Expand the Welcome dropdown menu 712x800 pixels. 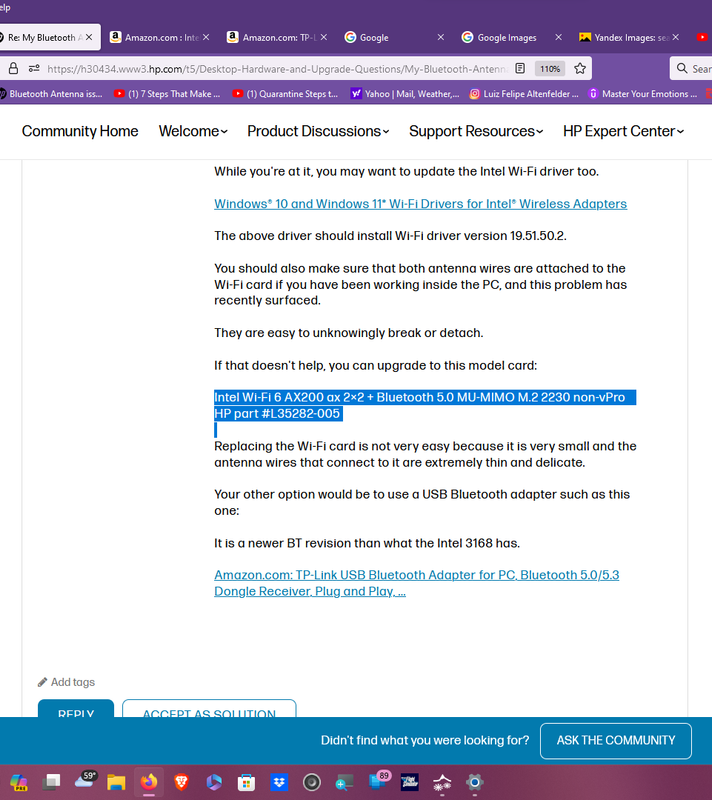pyautogui.click(x=193, y=131)
